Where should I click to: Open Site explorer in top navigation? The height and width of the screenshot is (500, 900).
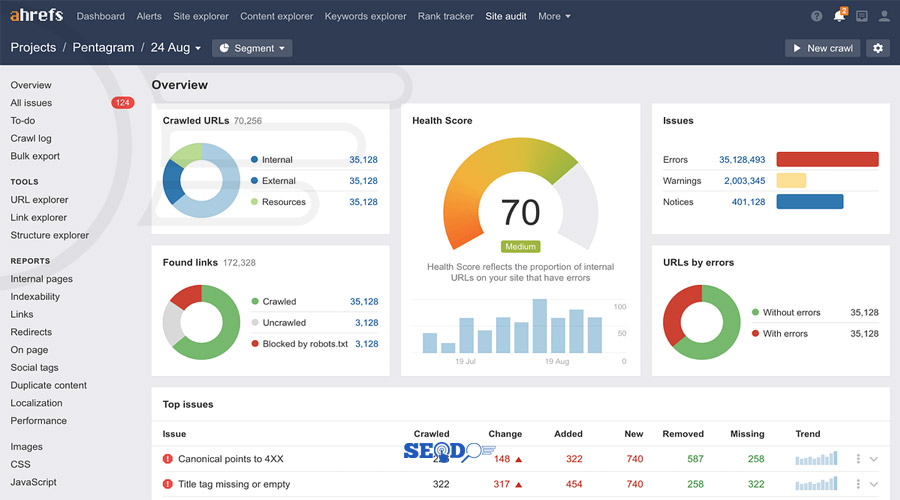pos(201,16)
